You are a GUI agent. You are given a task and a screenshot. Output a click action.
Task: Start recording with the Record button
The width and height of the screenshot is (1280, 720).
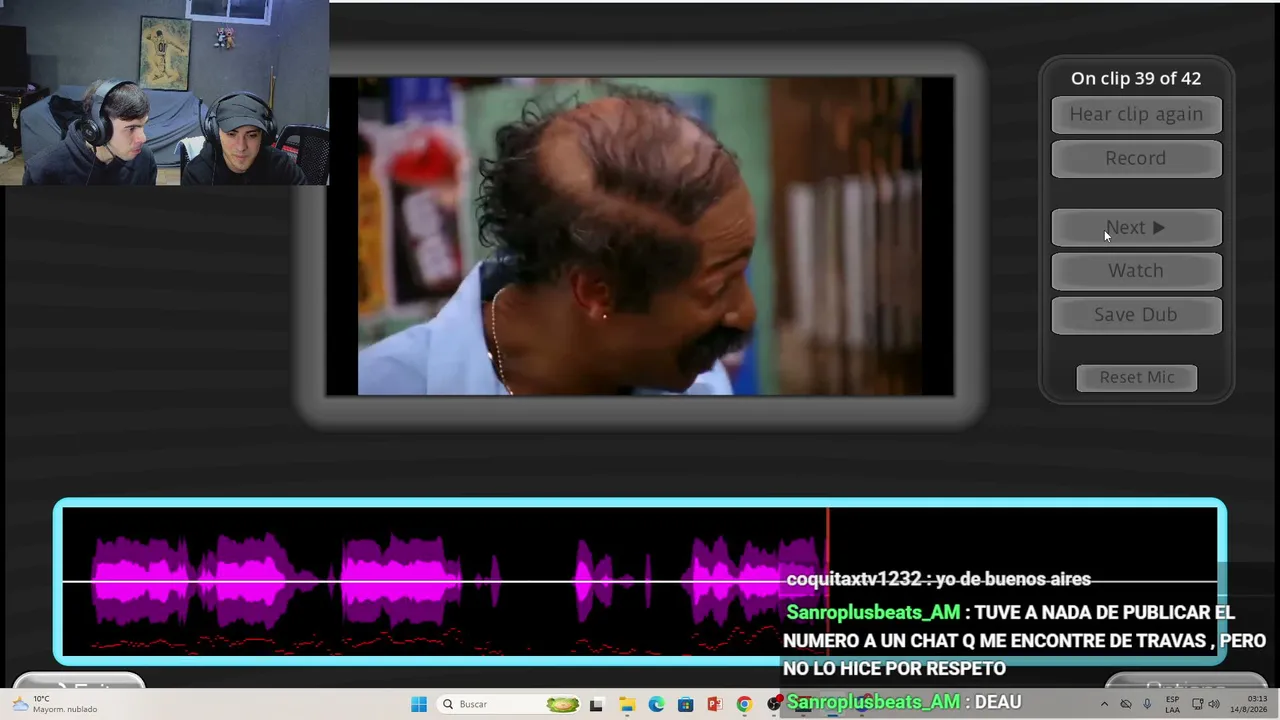(1136, 159)
